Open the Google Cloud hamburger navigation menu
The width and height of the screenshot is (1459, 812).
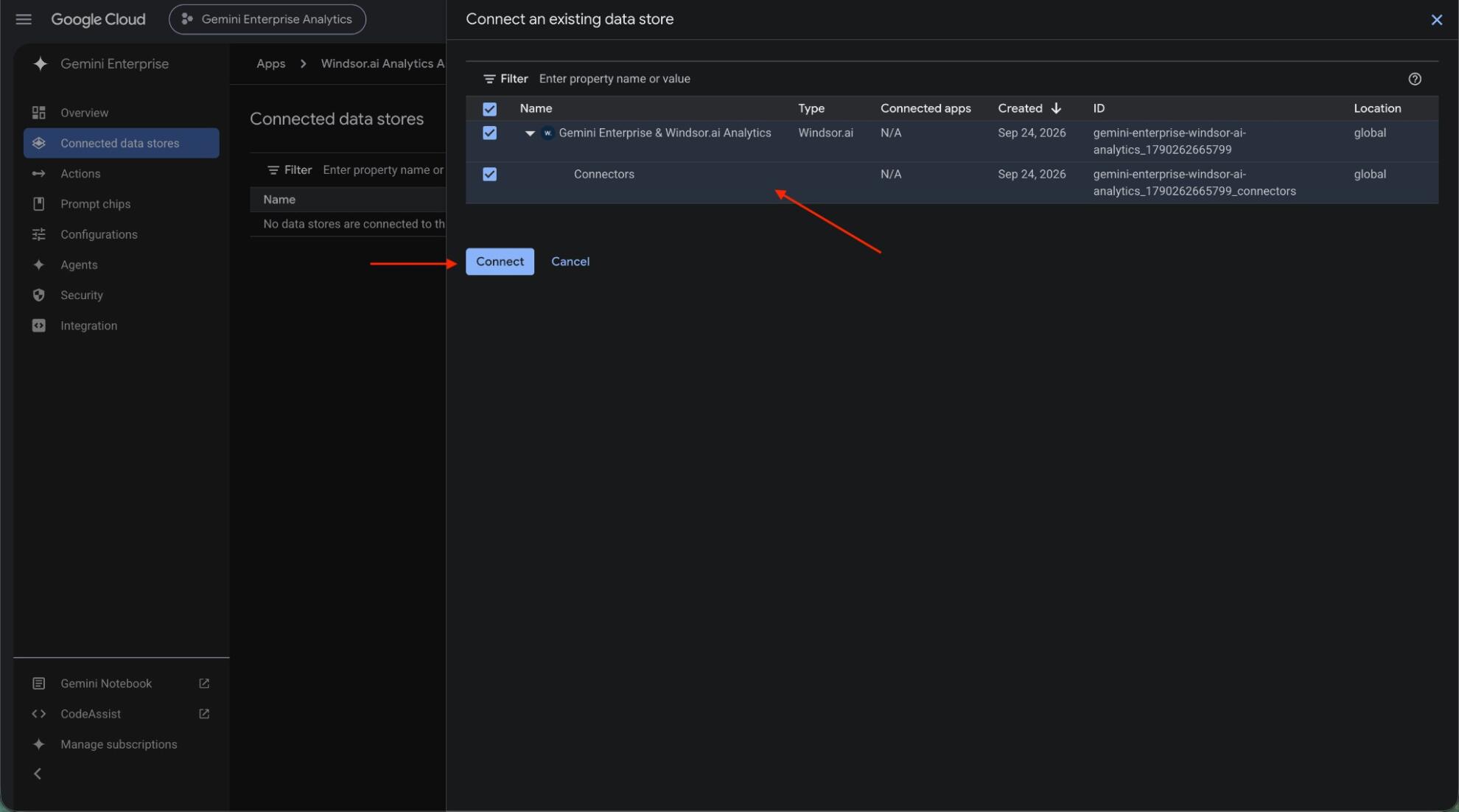point(24,19)
